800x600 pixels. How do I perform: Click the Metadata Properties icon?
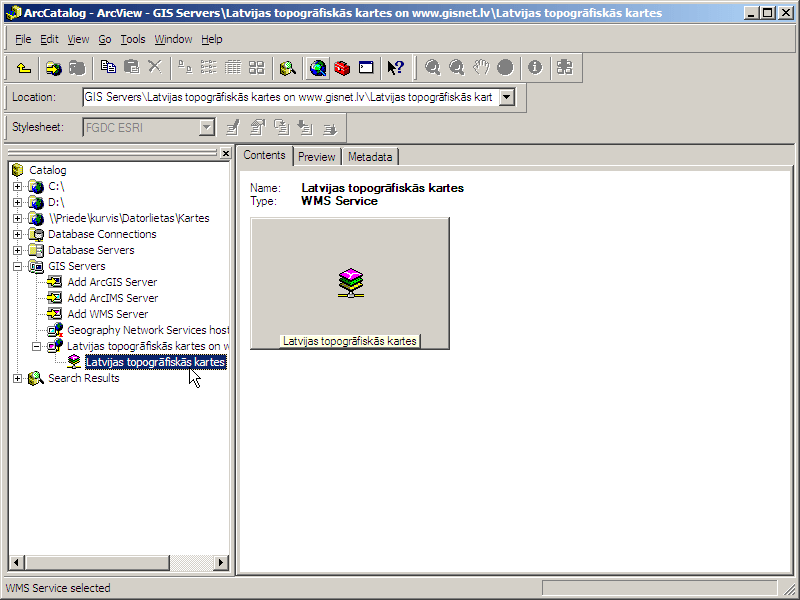258,128
